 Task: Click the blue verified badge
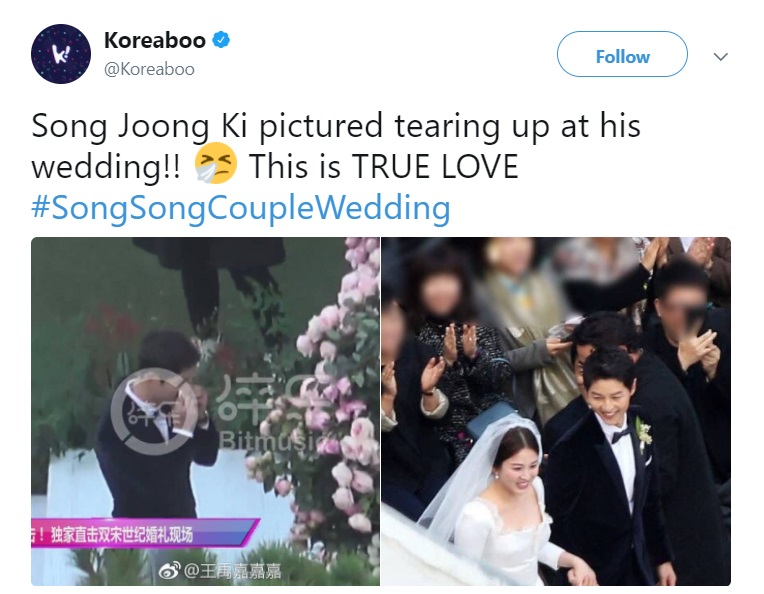coord(221,39)
